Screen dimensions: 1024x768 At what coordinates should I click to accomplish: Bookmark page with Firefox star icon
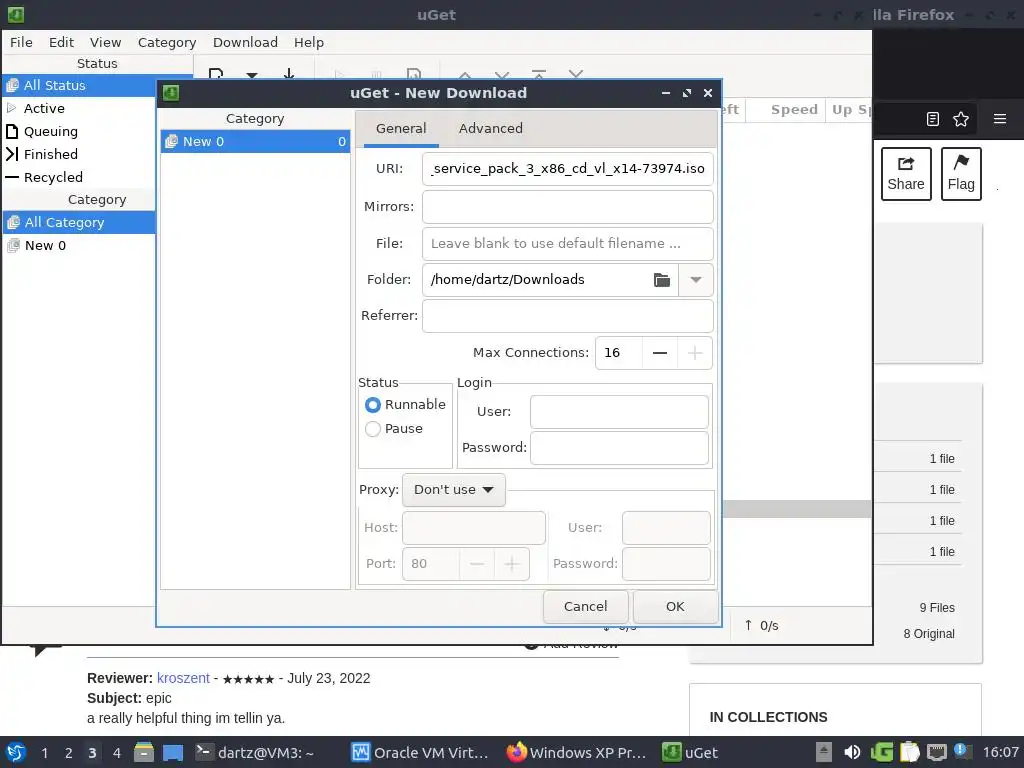point(961,119)
